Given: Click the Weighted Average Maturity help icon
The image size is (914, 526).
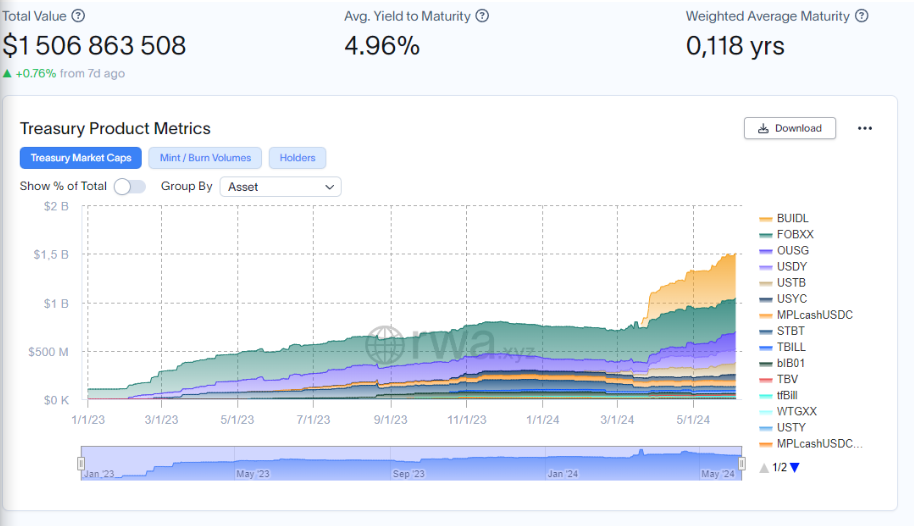Looking at the screenshot, I should pos(862,16).
